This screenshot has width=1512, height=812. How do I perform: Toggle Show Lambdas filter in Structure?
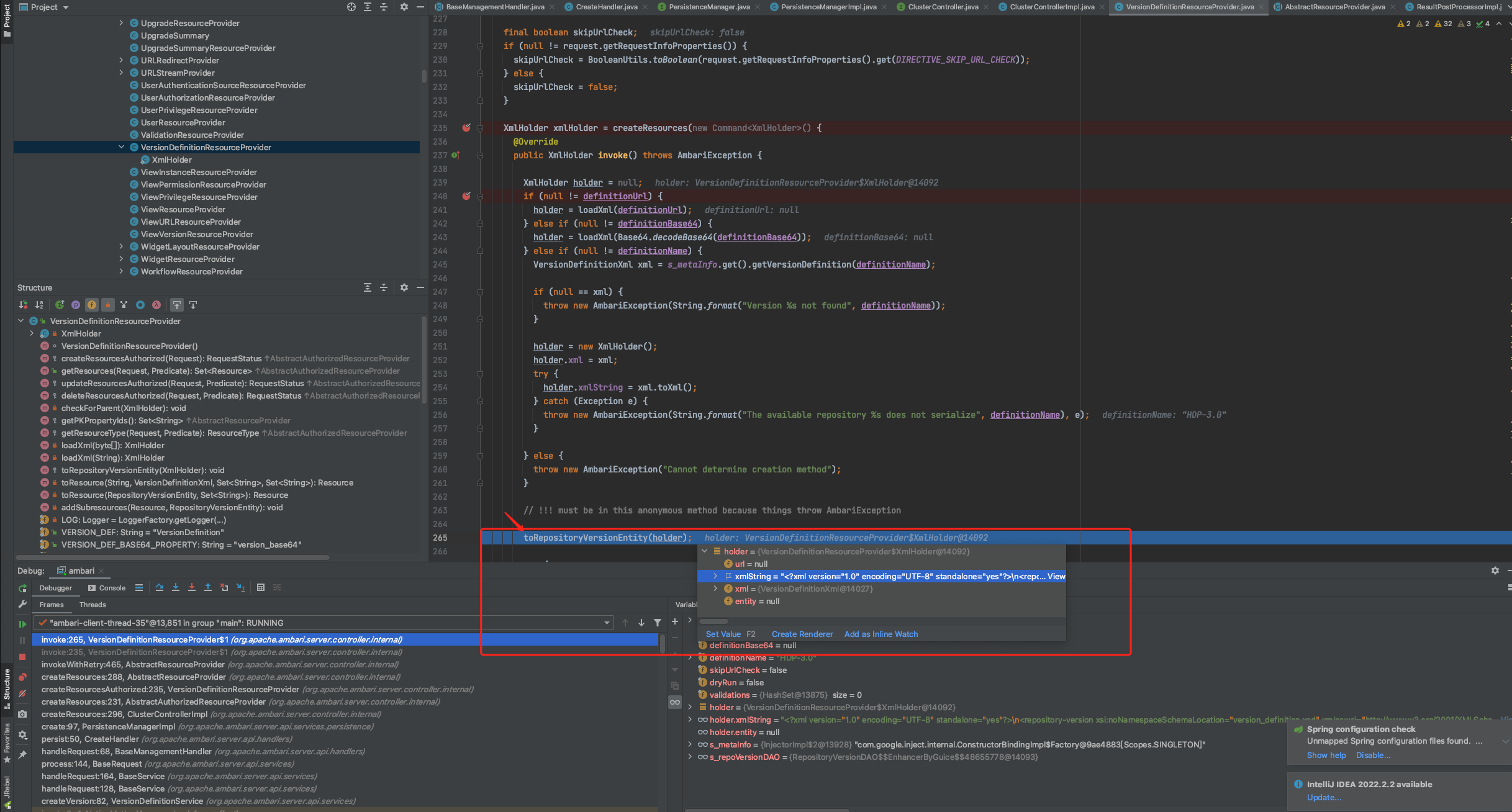click(x=156, y=305)
